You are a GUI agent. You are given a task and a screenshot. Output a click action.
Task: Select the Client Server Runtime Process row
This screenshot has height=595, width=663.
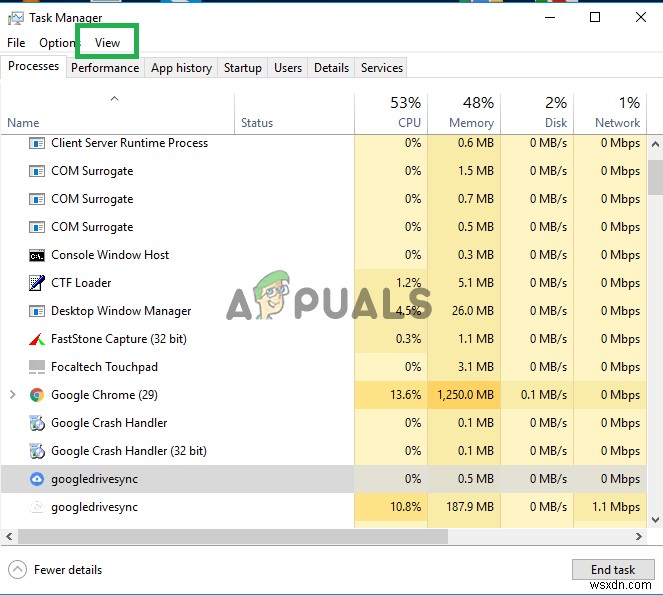coord(323,143)
